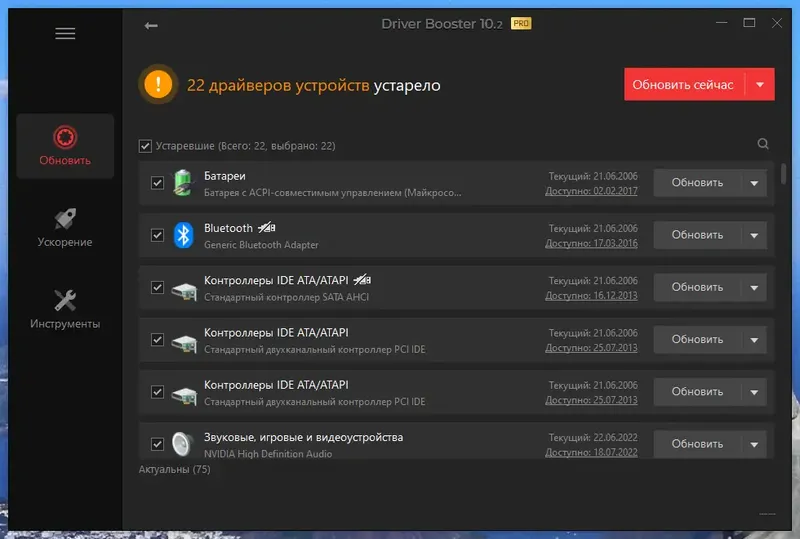Open the Ускорение sidebar section
The height and width of the screenshot is (539, 800).
[65, 228]
